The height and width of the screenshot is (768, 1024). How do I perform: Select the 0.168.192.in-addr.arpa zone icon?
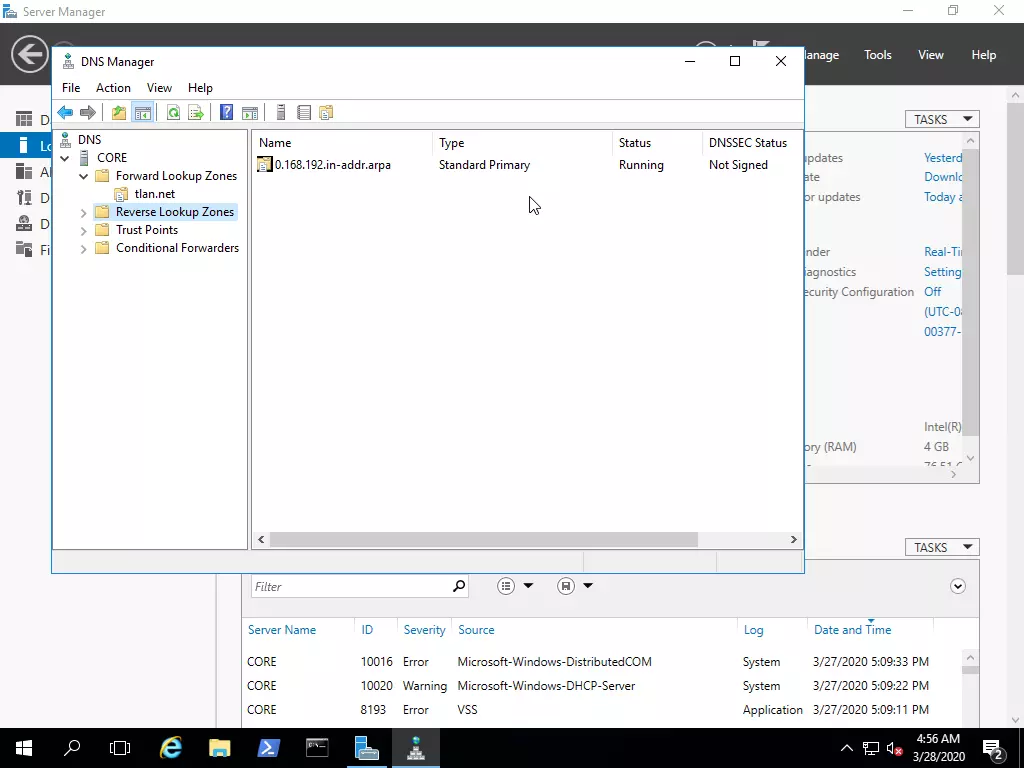pos(264,165)
